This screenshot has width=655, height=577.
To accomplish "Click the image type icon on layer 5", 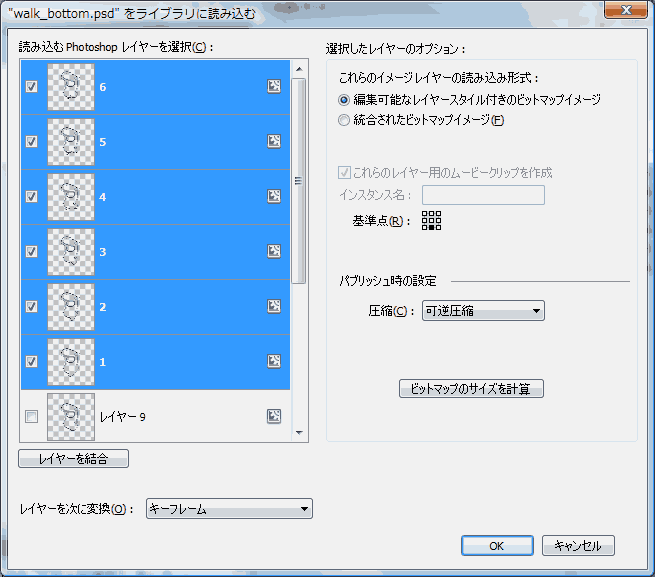I will pos(274,142).
